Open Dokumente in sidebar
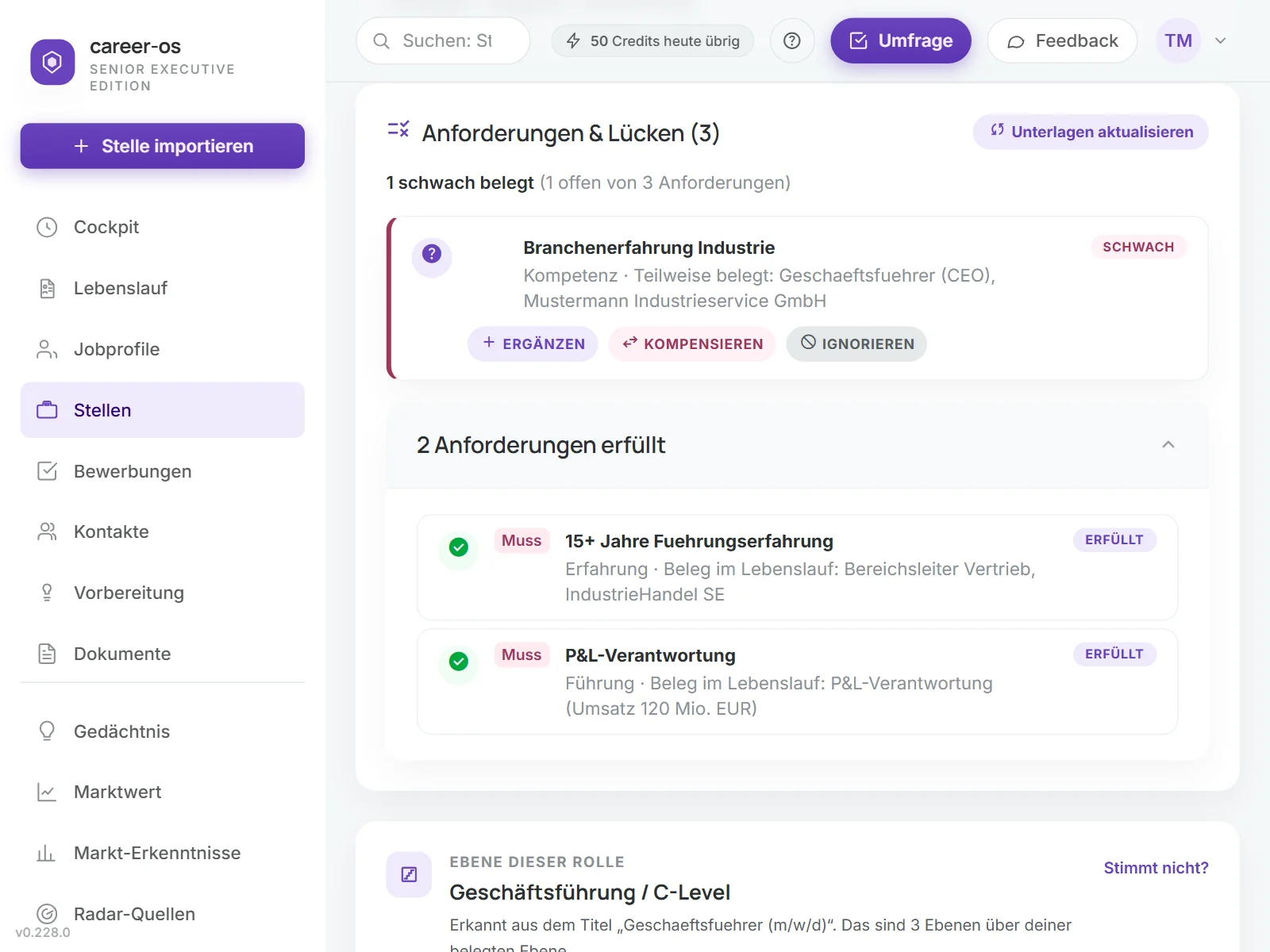The height and width of the screenshot is (952, 1270). [x=163, y=654]
